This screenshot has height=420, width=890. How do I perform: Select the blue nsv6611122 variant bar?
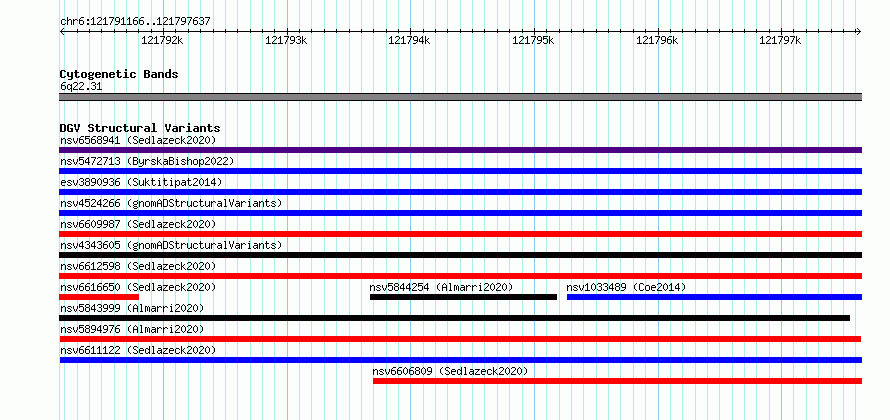click(x=460, y=360)
